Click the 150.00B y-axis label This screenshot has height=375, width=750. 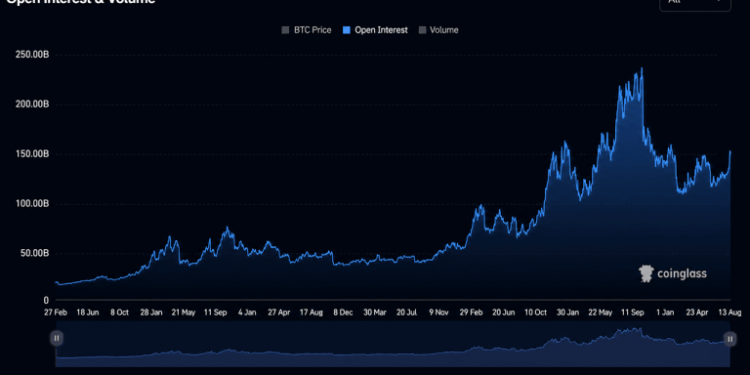32,154
